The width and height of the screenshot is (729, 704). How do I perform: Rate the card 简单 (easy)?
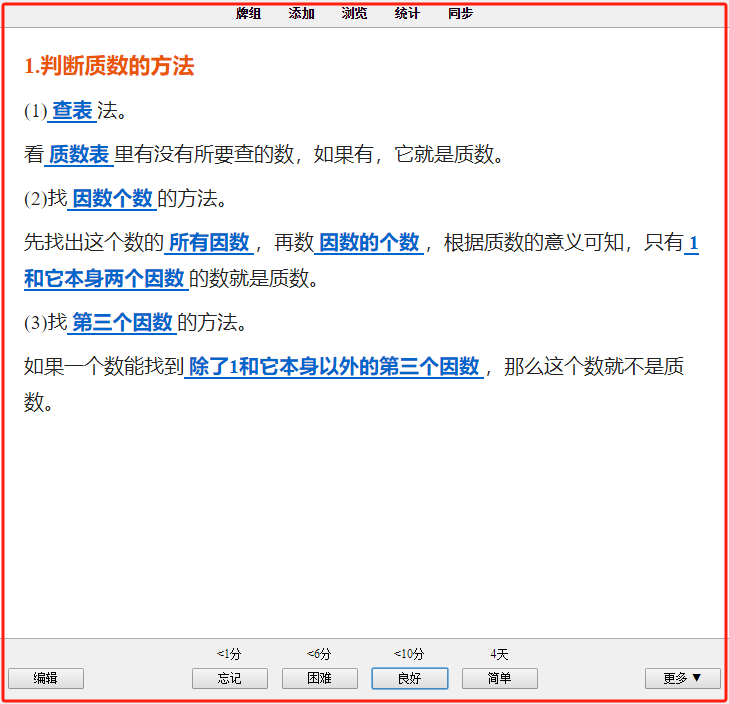(500, 678)
